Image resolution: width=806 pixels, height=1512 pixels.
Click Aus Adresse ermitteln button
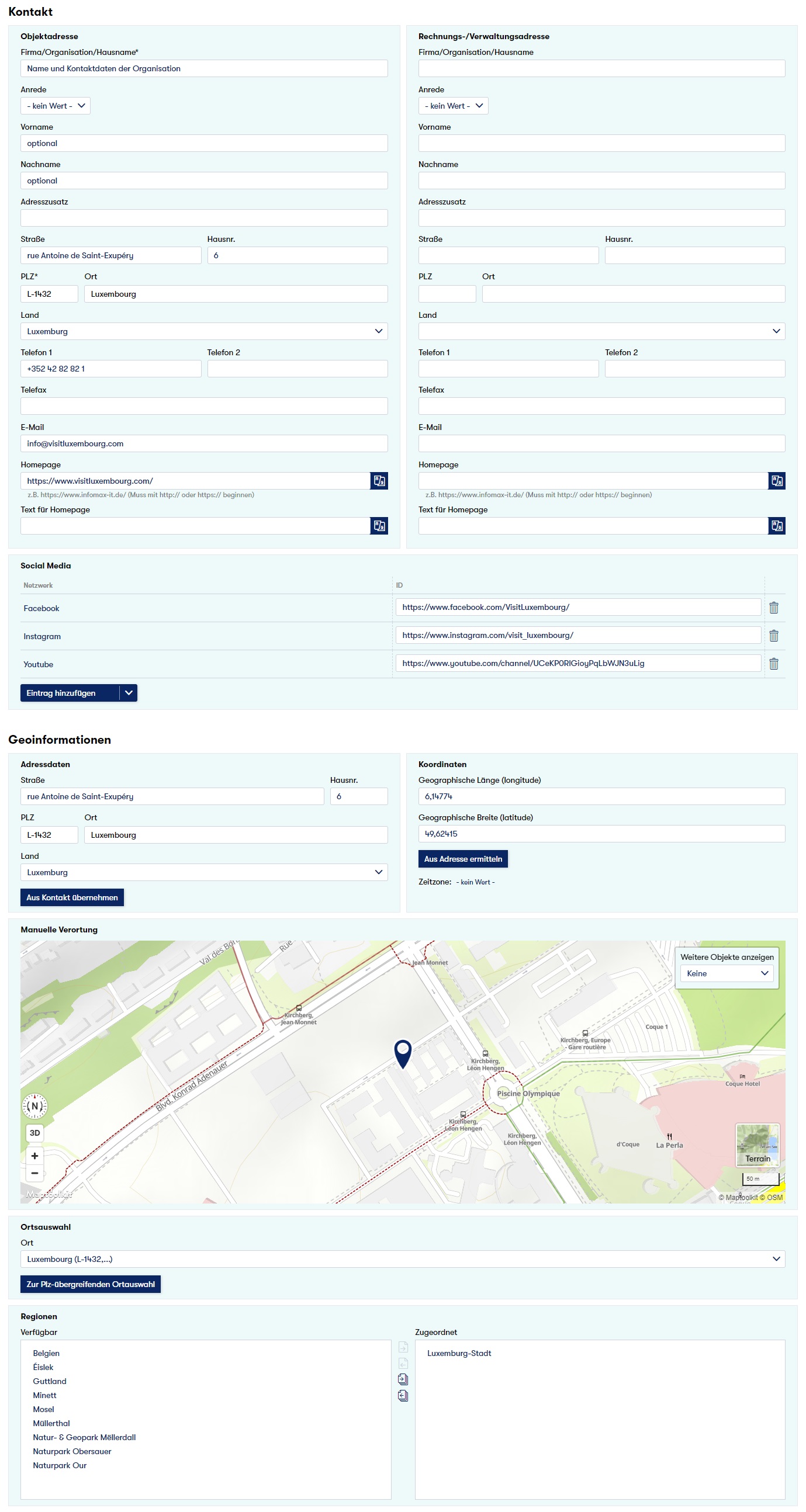(463, 859)
